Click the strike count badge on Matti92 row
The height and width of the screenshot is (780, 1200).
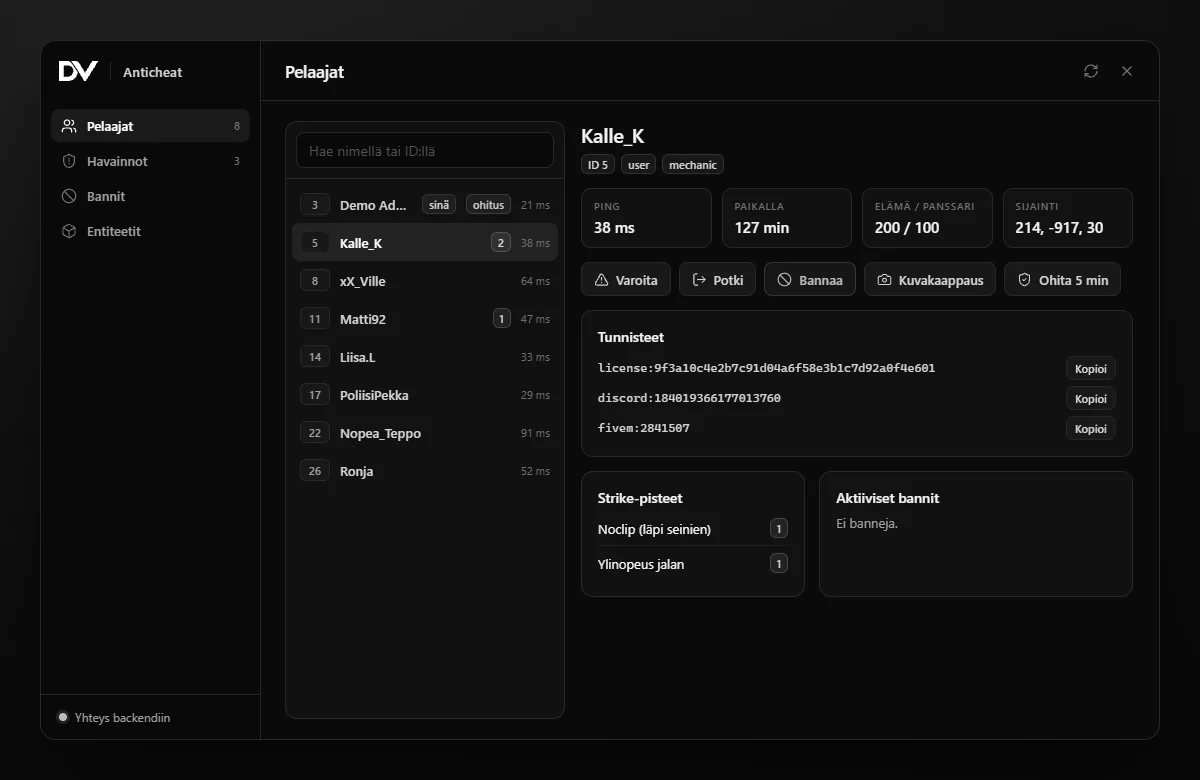tap(501, 319)
